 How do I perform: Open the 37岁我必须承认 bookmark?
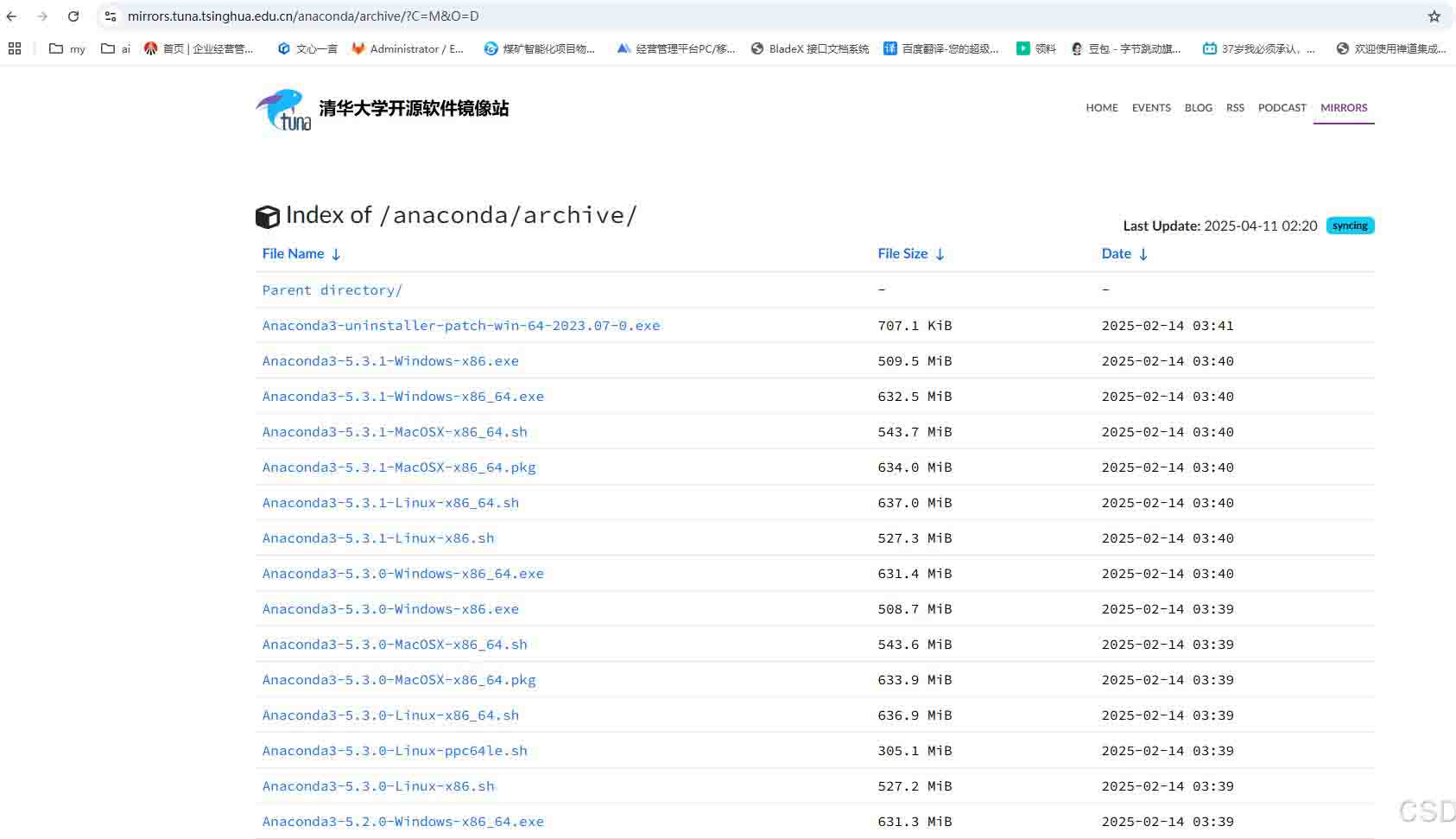tap(1259, 48)
